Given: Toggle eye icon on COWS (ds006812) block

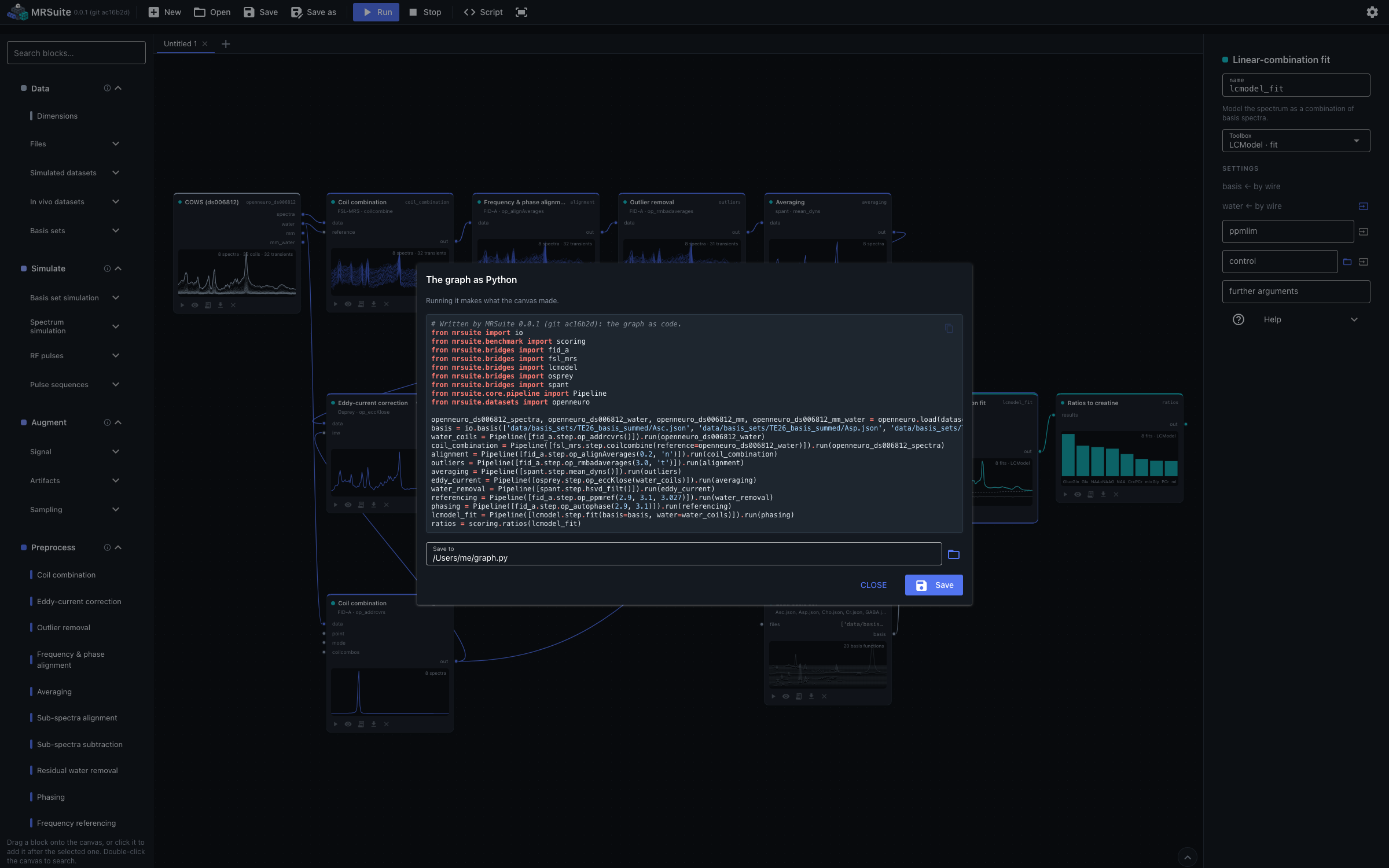Looking at the screenshot, I should pos(195,305).
